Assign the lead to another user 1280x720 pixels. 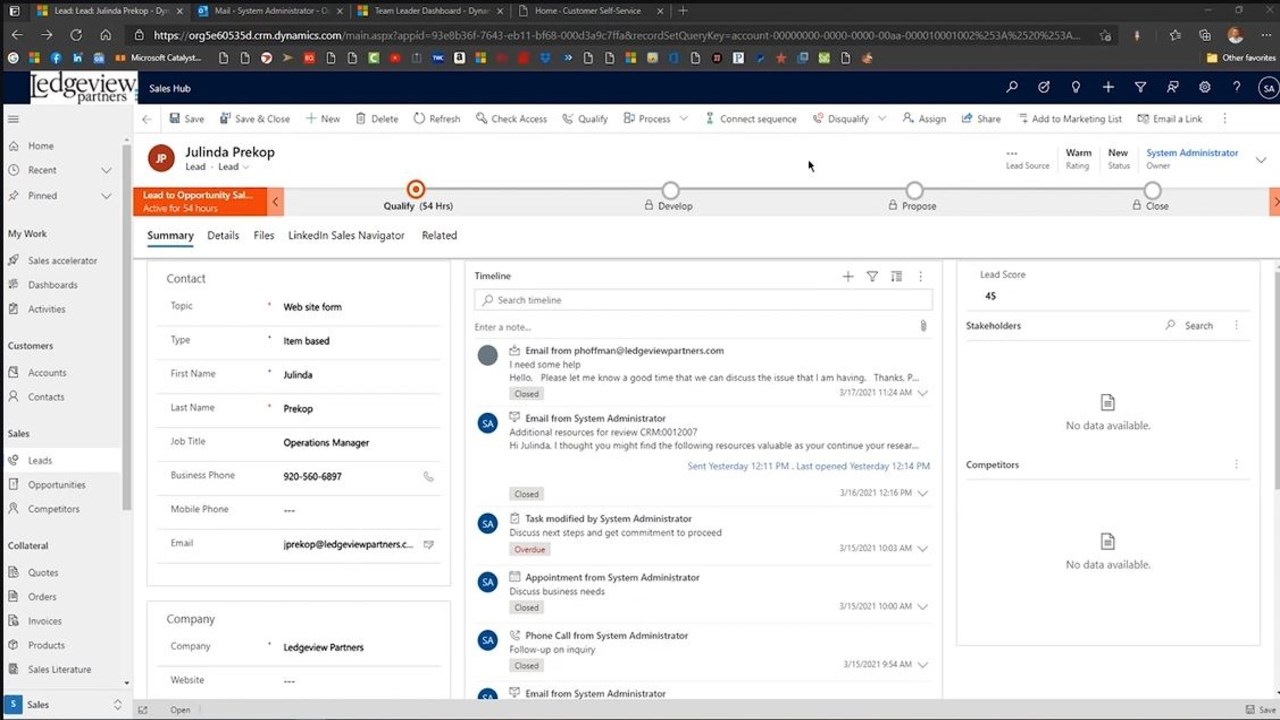tap(924, 118)
